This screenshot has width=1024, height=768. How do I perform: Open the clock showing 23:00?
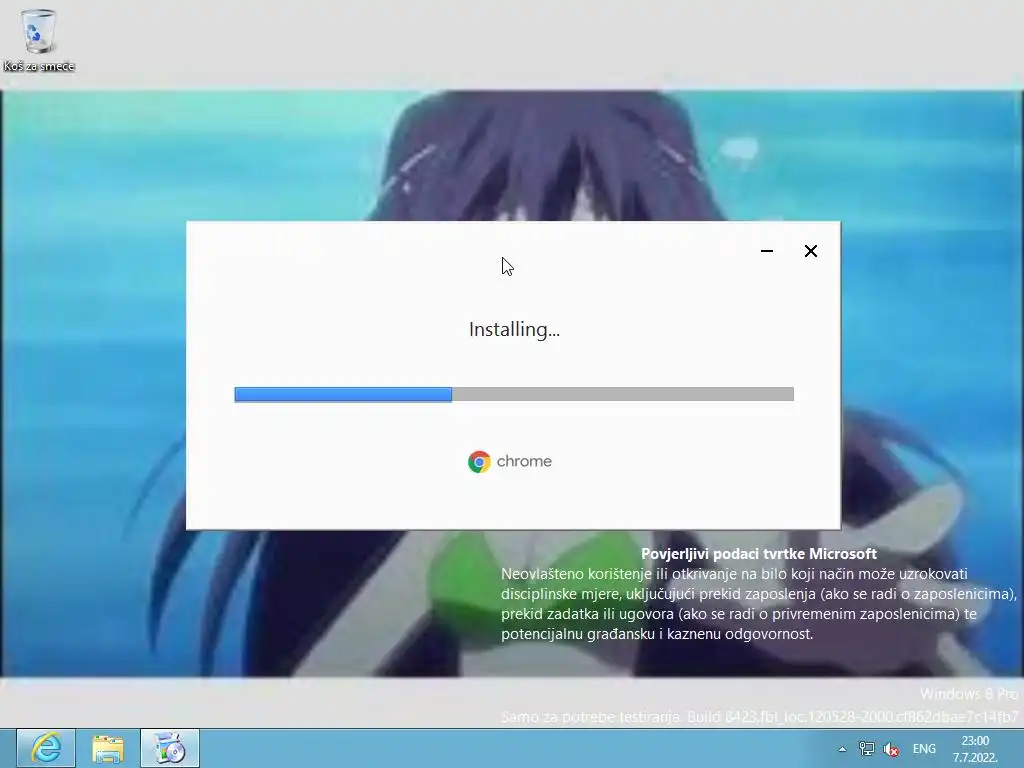pos(975,741)
